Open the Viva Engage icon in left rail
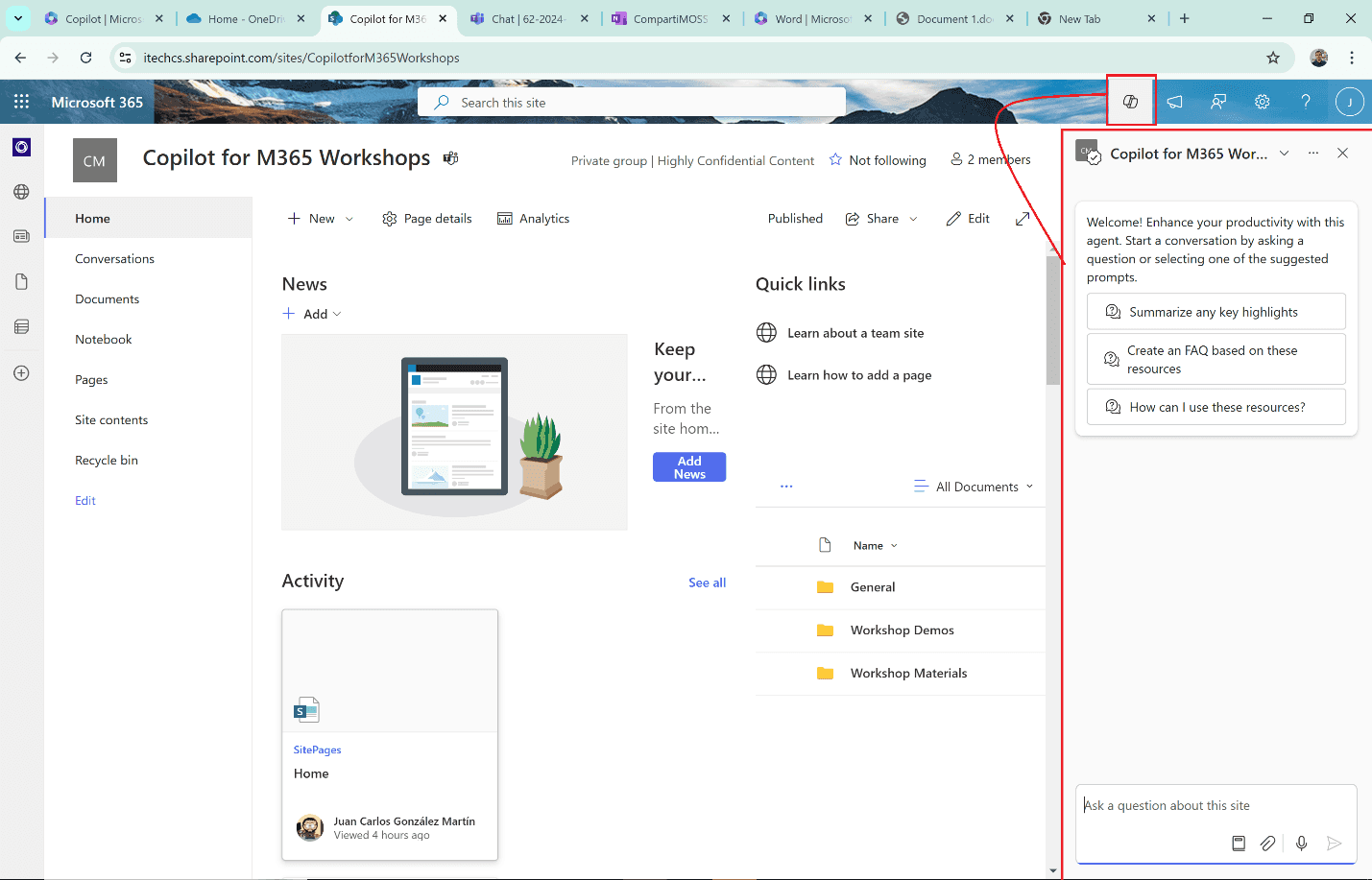 (x=21, y=147)
